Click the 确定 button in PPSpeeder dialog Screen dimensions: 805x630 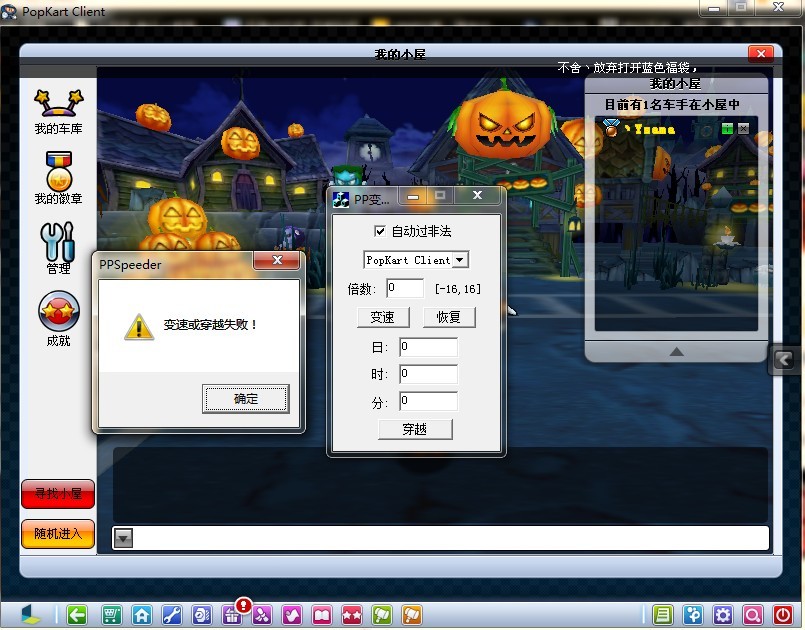(245, 398)
